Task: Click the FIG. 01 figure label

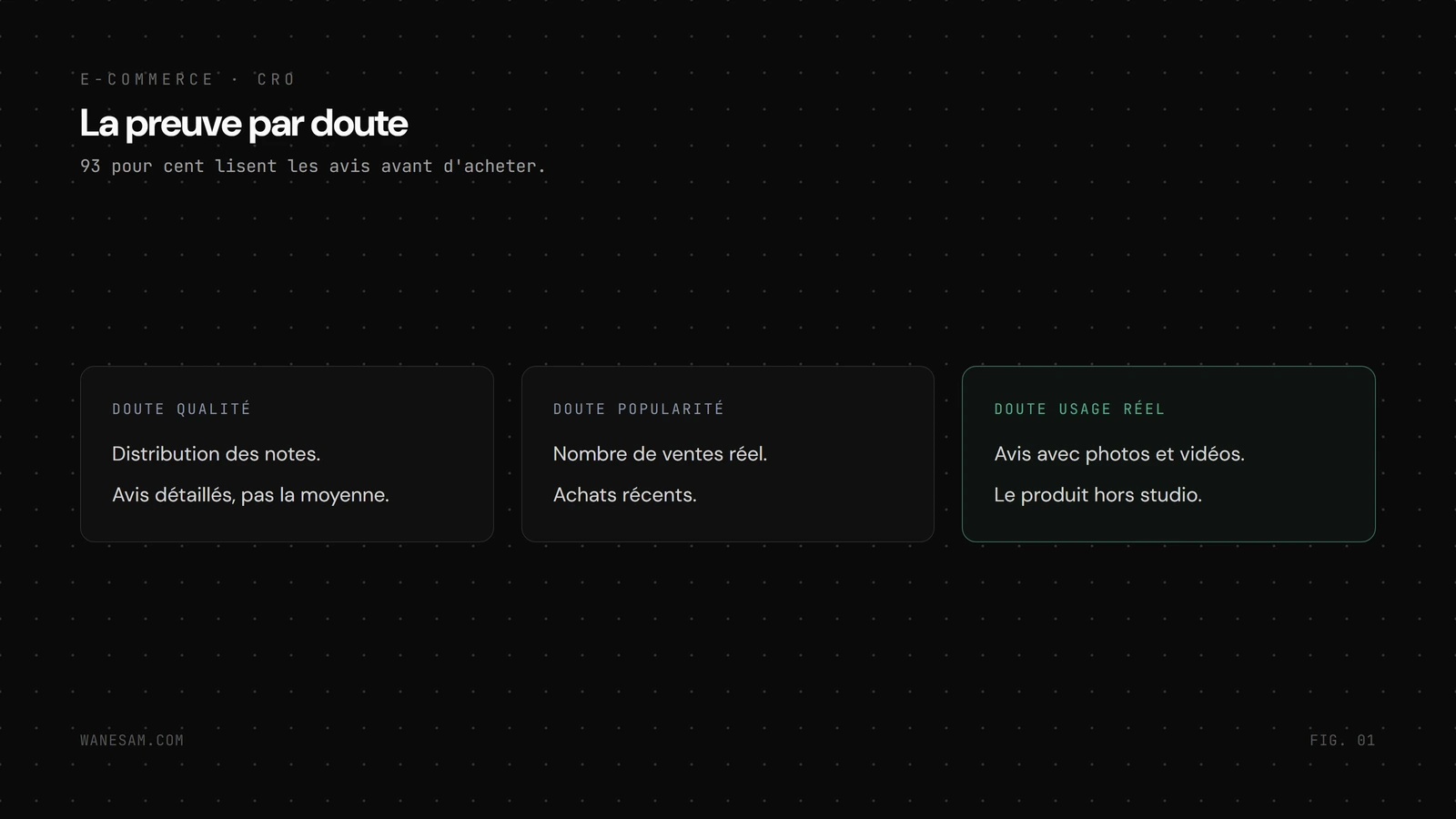Action: click(1342, 741)
